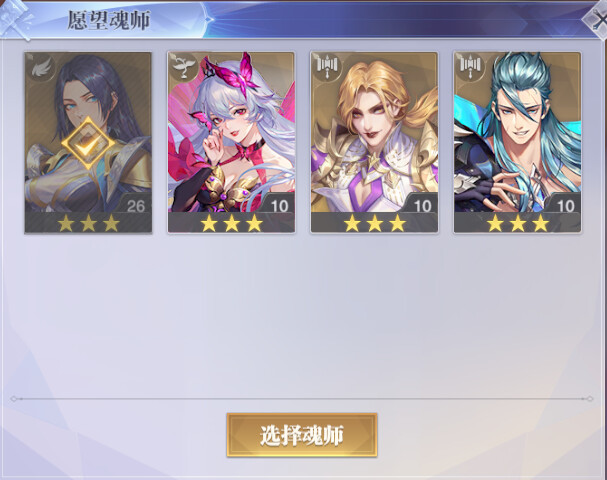Screen dimensions: 607x480
Task: Click the wing class icon on dark-haired card
Action: point(40,68)
